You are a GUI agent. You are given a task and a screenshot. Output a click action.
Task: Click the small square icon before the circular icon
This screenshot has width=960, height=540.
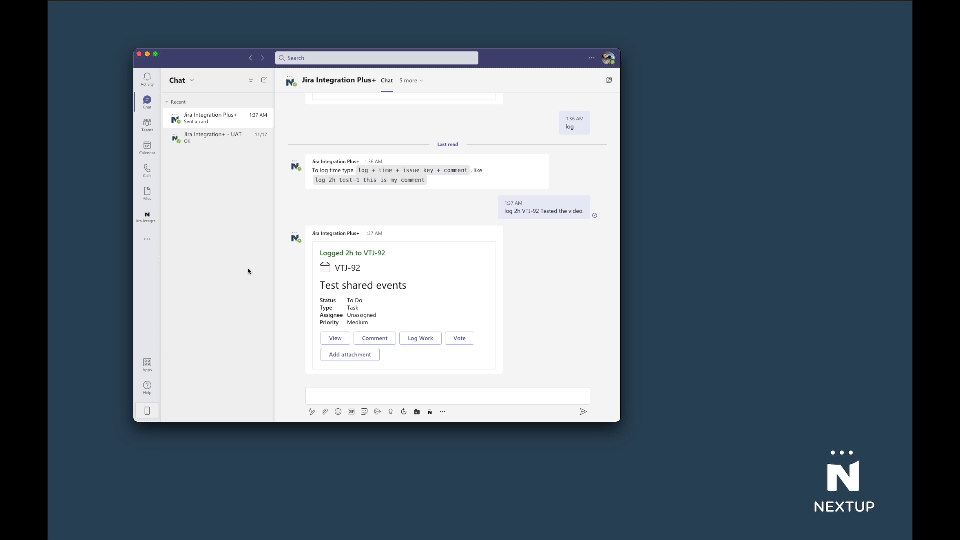point(391,411)
